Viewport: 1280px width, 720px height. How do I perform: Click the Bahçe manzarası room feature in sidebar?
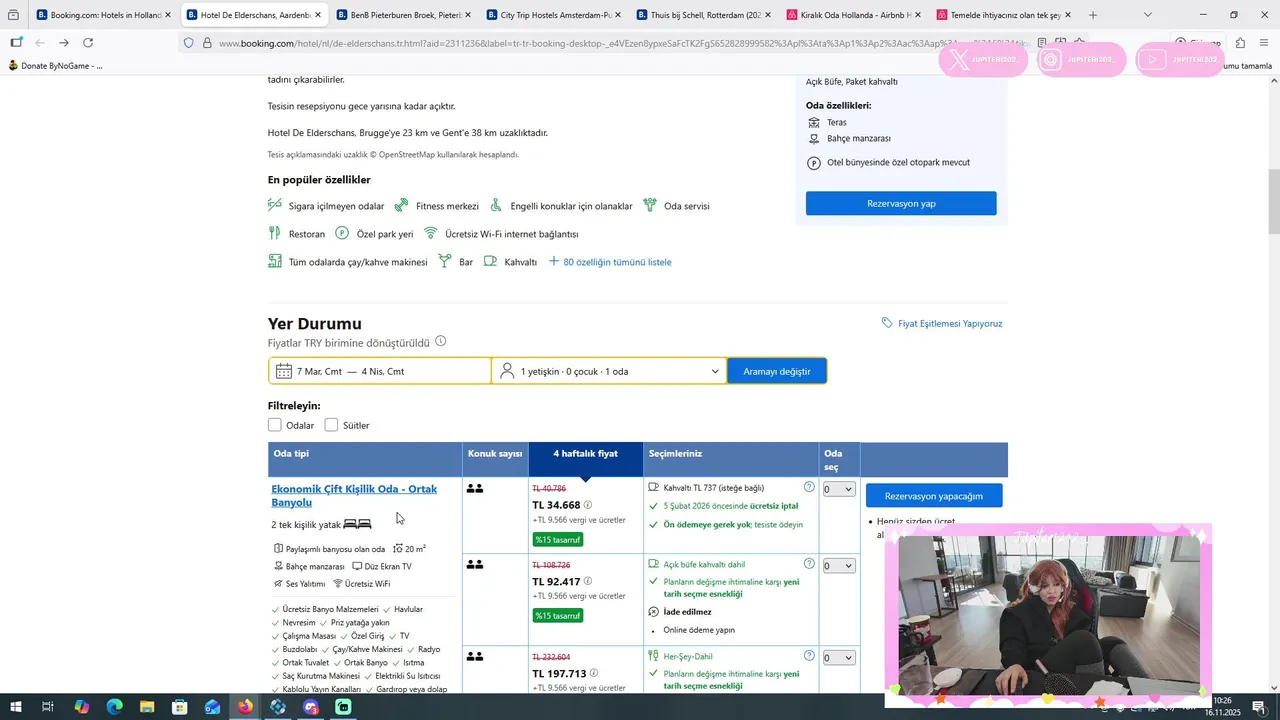tap(849, 139)
